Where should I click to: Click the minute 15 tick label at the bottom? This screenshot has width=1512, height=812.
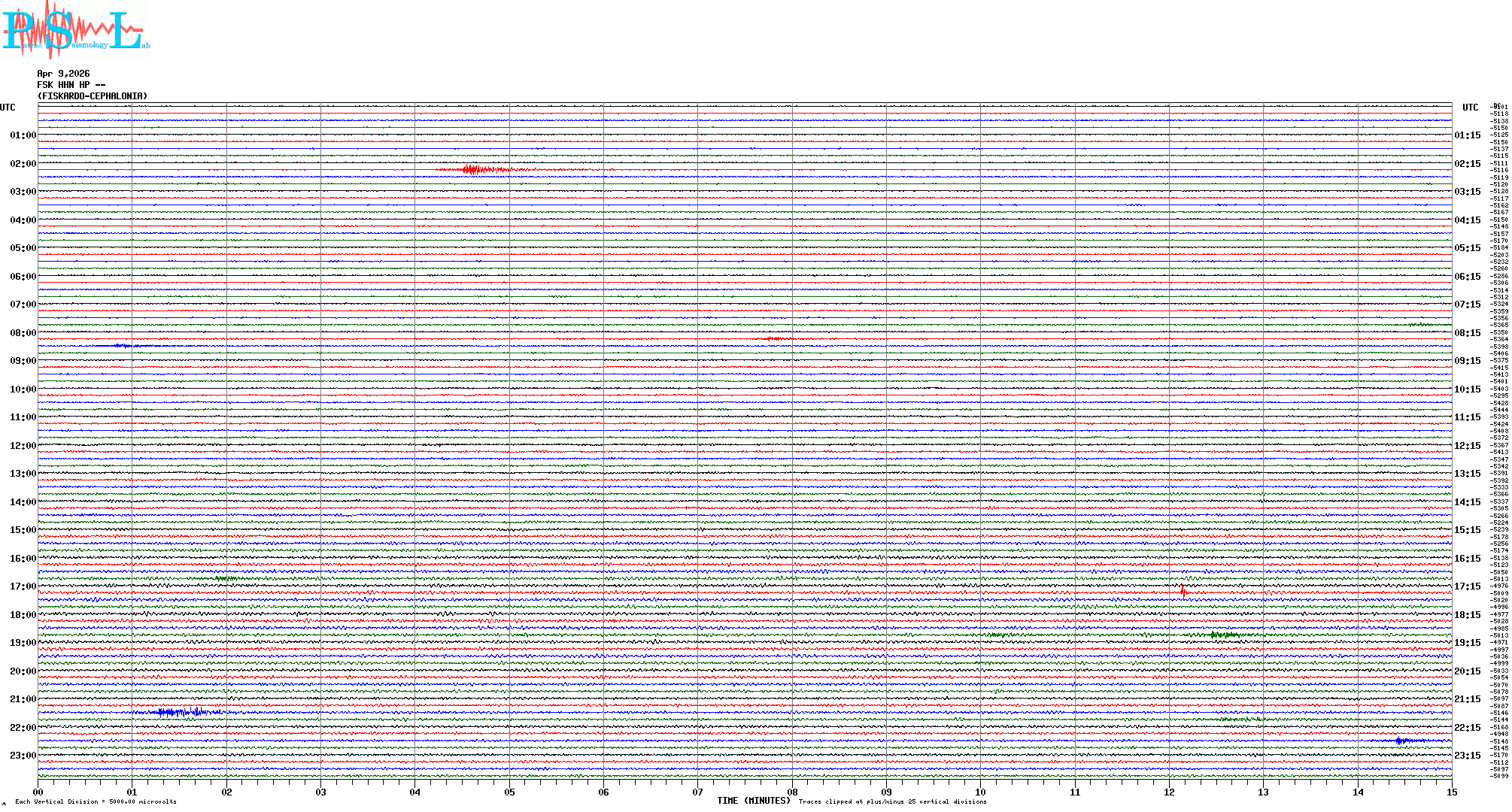click(x=1451, y=792)
